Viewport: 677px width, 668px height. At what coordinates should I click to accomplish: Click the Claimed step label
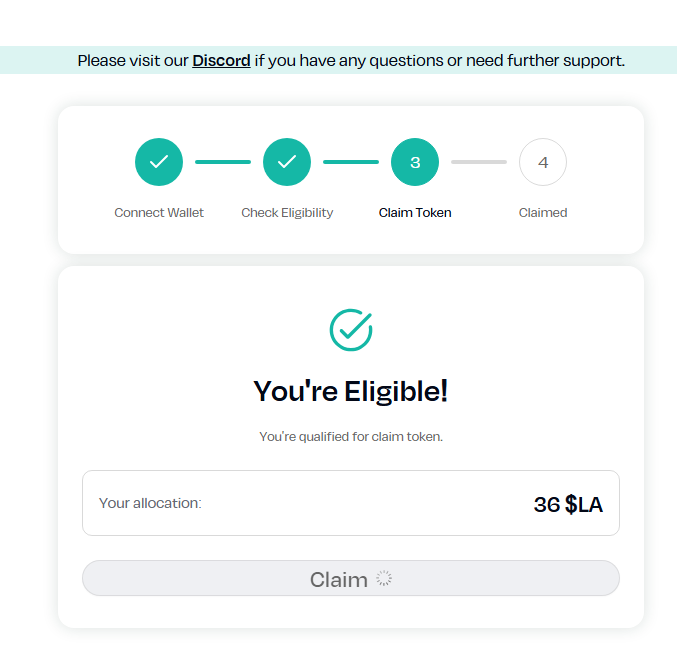tap(543, 213)
